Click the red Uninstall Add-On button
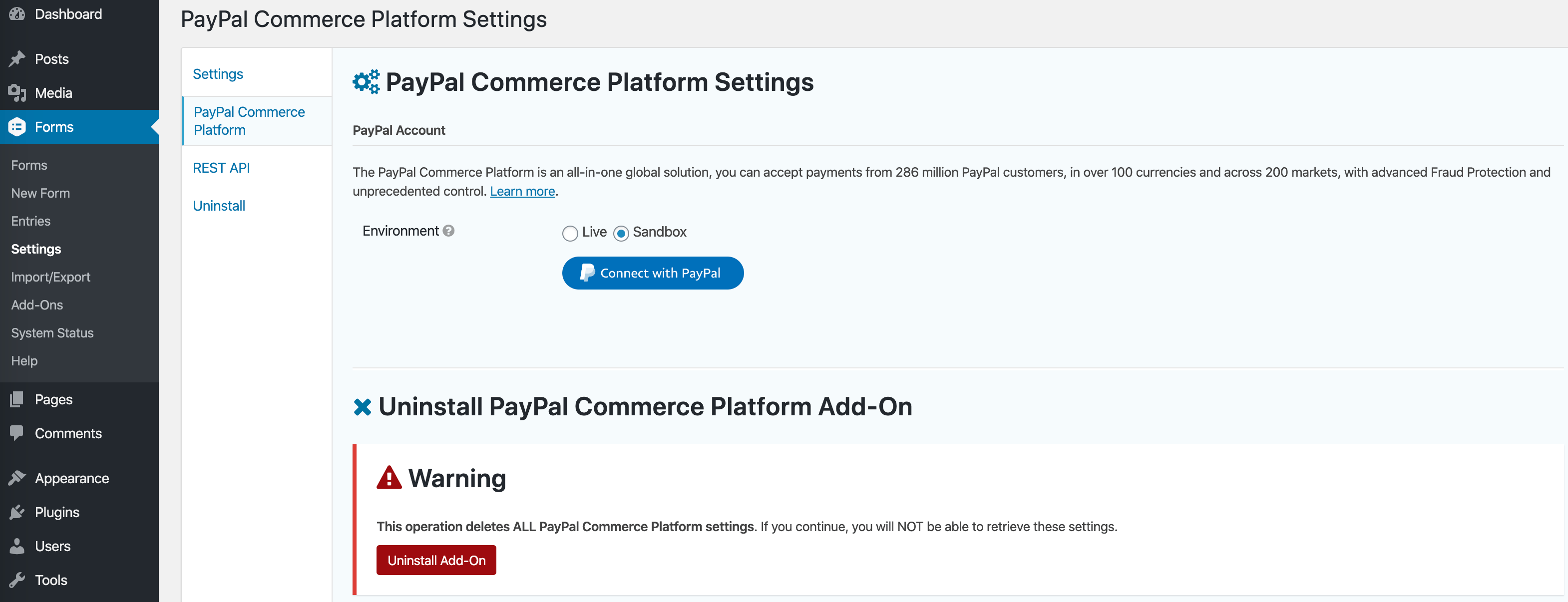Image resolution: width=1568 pixels, height=602 pixels. click(x=436, y=560)
